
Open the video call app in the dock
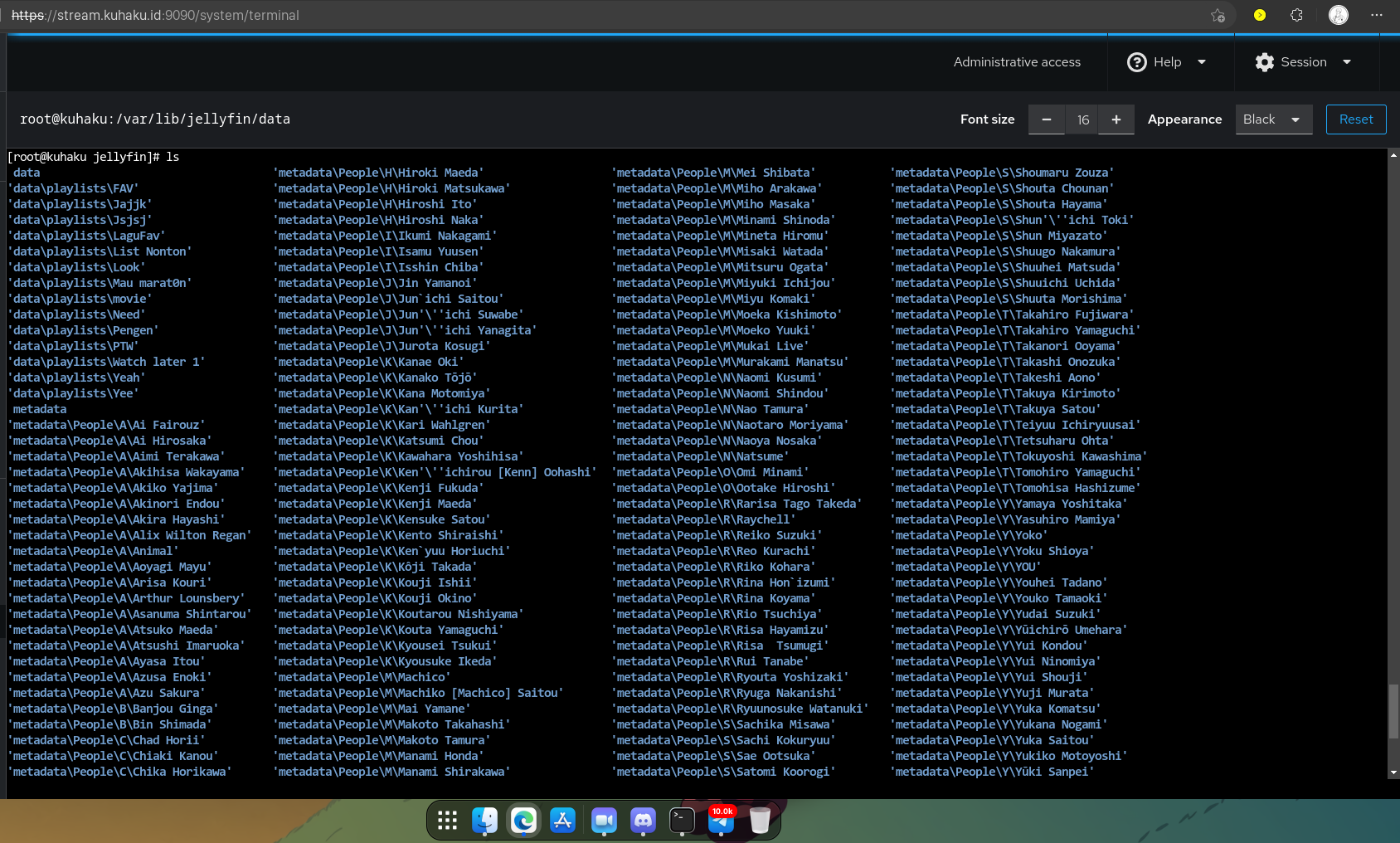pos(603,821)
